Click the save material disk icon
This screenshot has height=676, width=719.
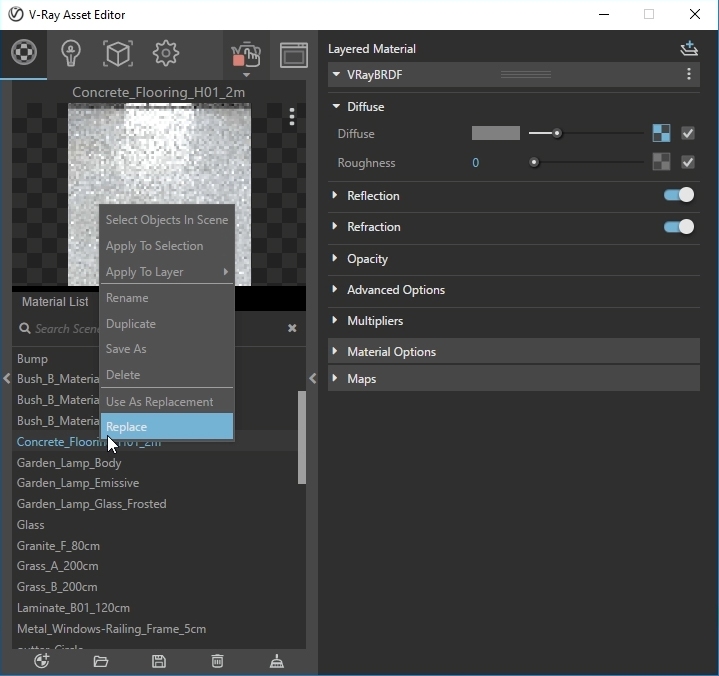click(x=158, y=661)
